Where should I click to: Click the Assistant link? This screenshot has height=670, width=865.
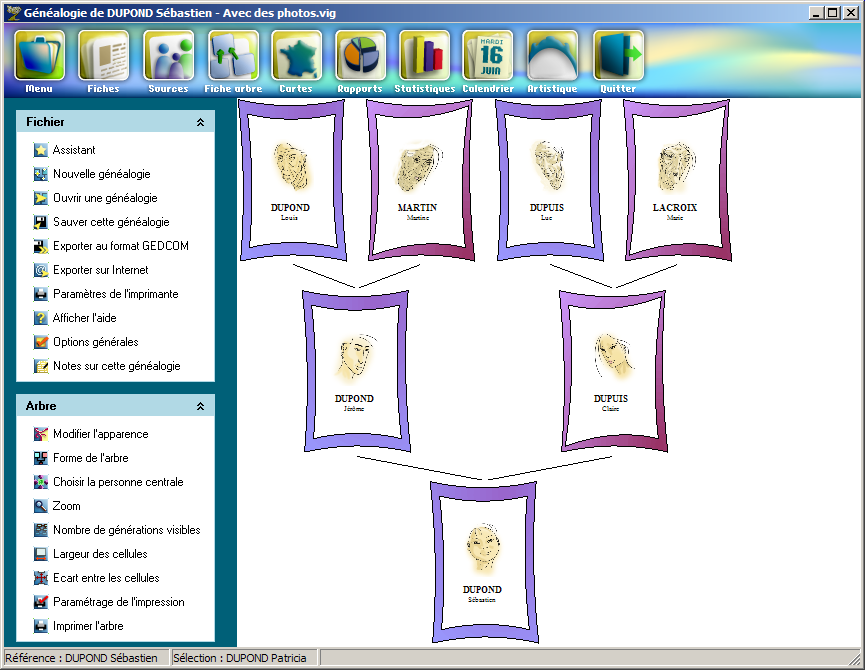[74, 150]
